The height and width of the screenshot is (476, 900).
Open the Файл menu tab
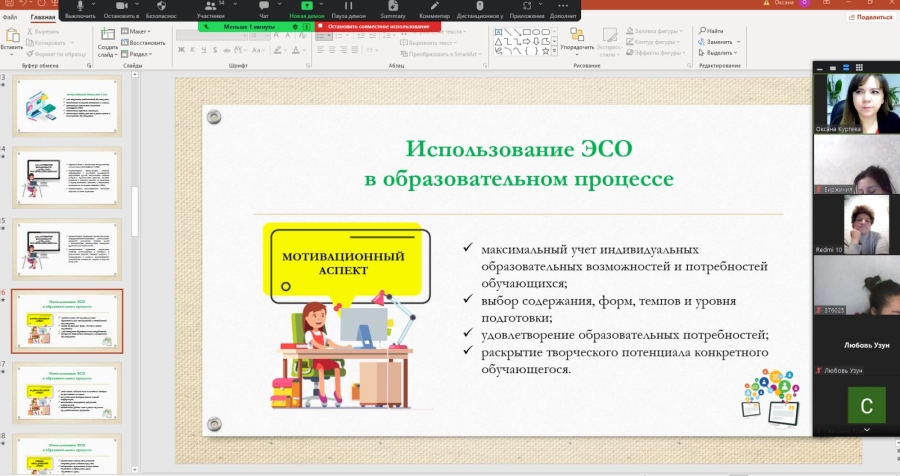coord(11,18)
